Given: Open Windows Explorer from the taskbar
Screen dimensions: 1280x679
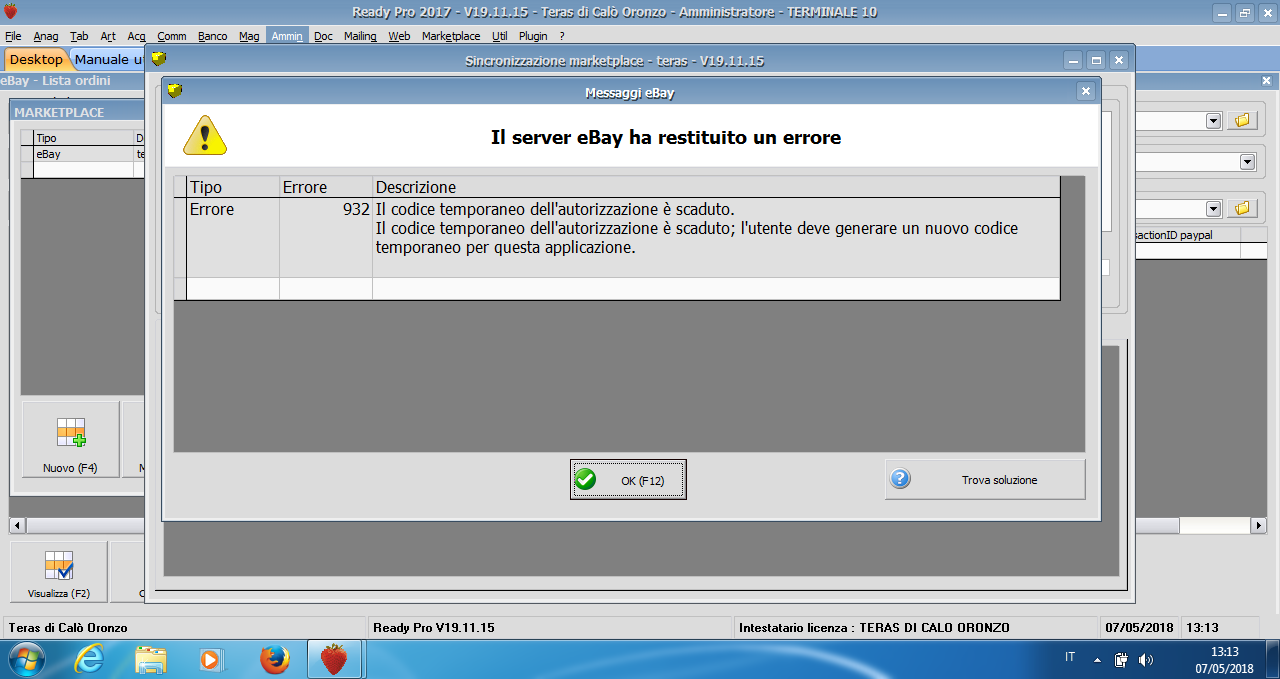Looking at the screenshot, I should 151,659.
